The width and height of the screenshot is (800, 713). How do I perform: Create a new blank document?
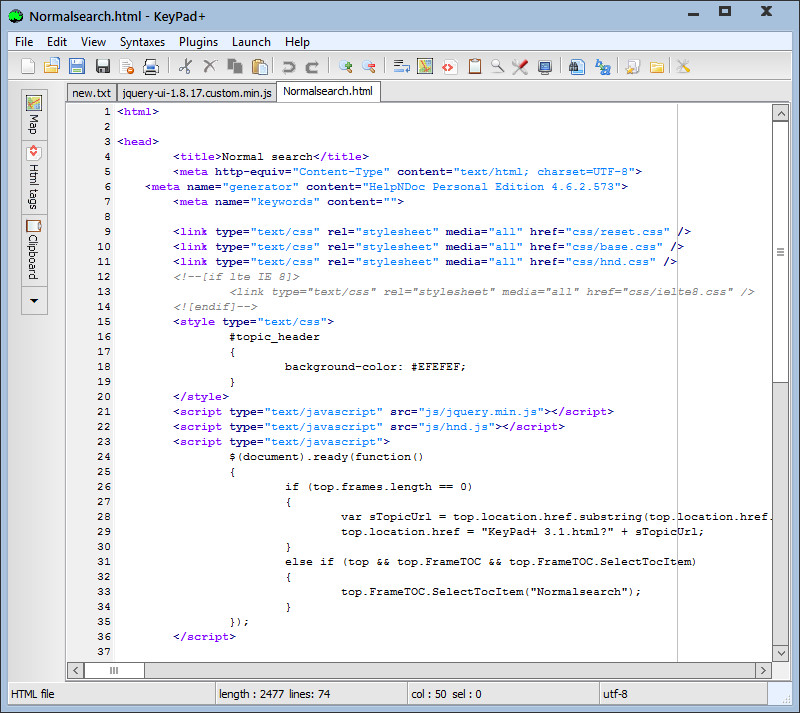28,66
